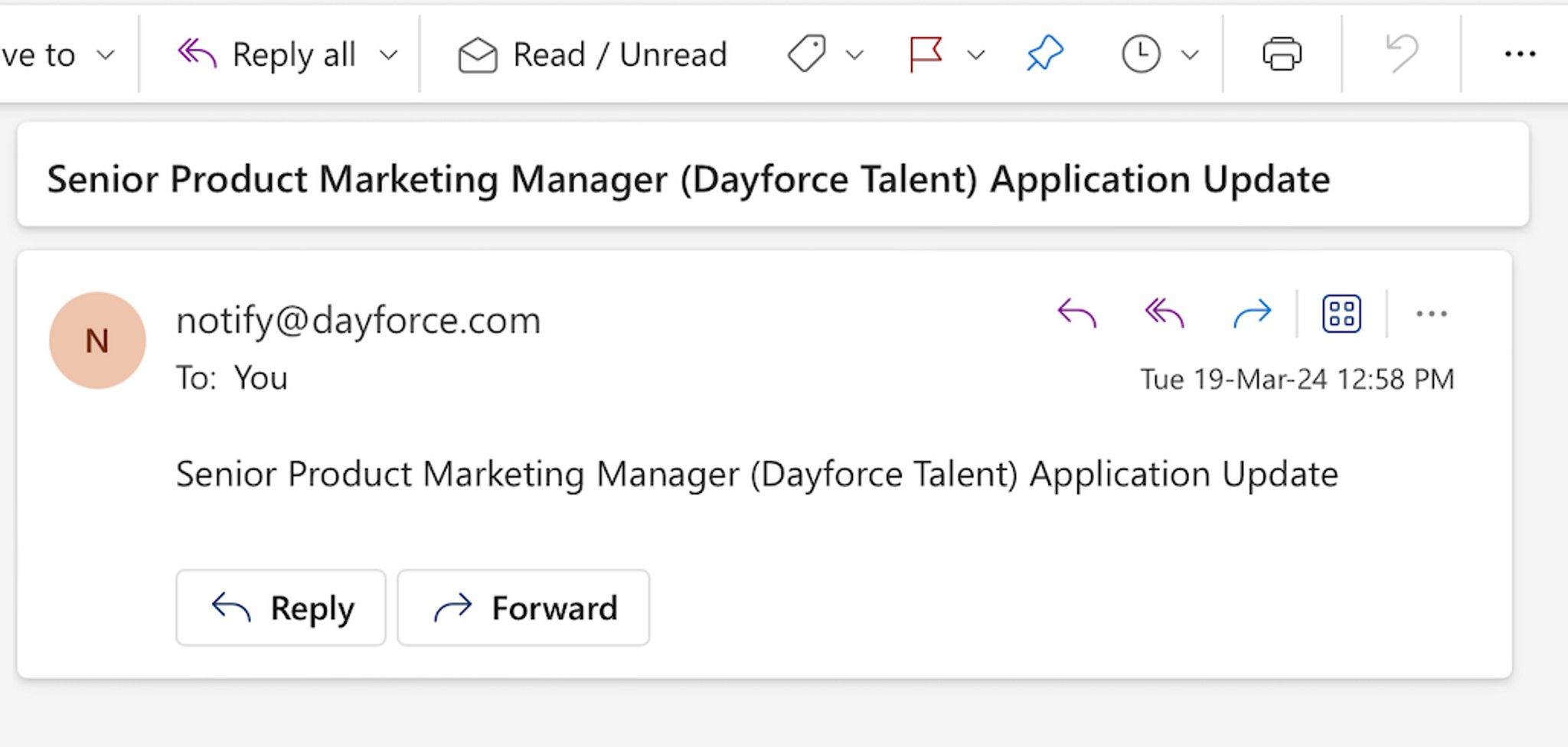Screen dimensions: 1568x747
Task: Click the Reply button below message
Action: coord(281,608)
